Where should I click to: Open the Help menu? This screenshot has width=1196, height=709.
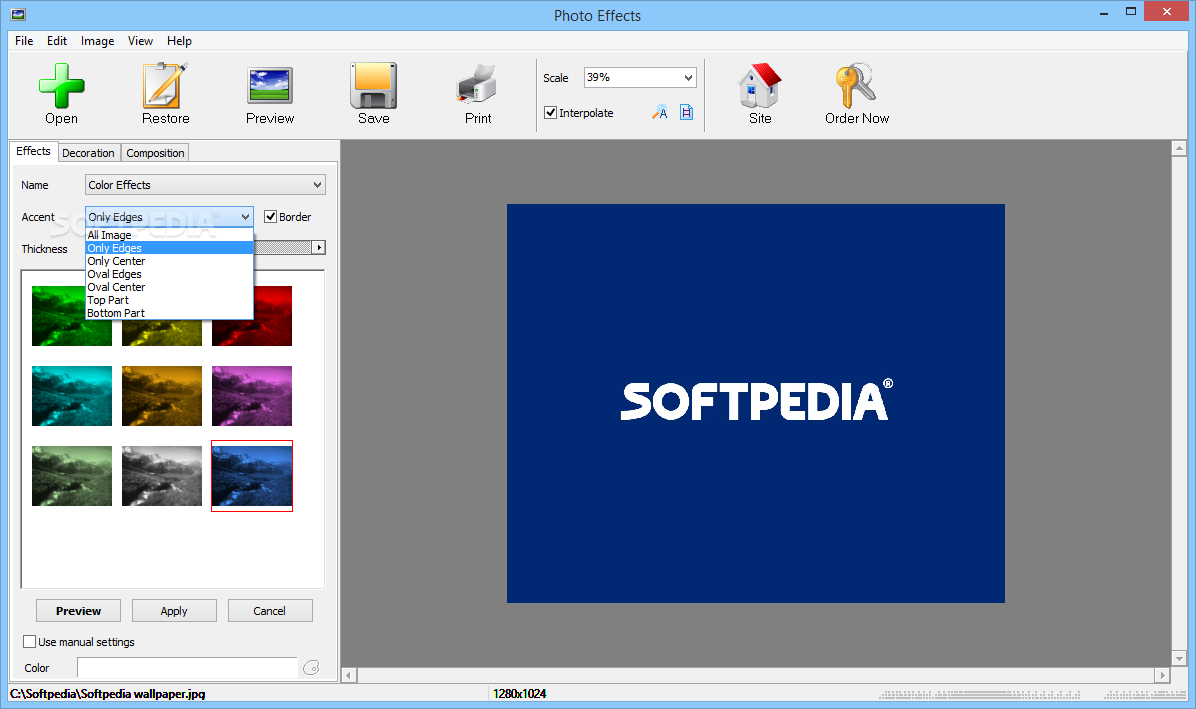[x=179, y=40]
